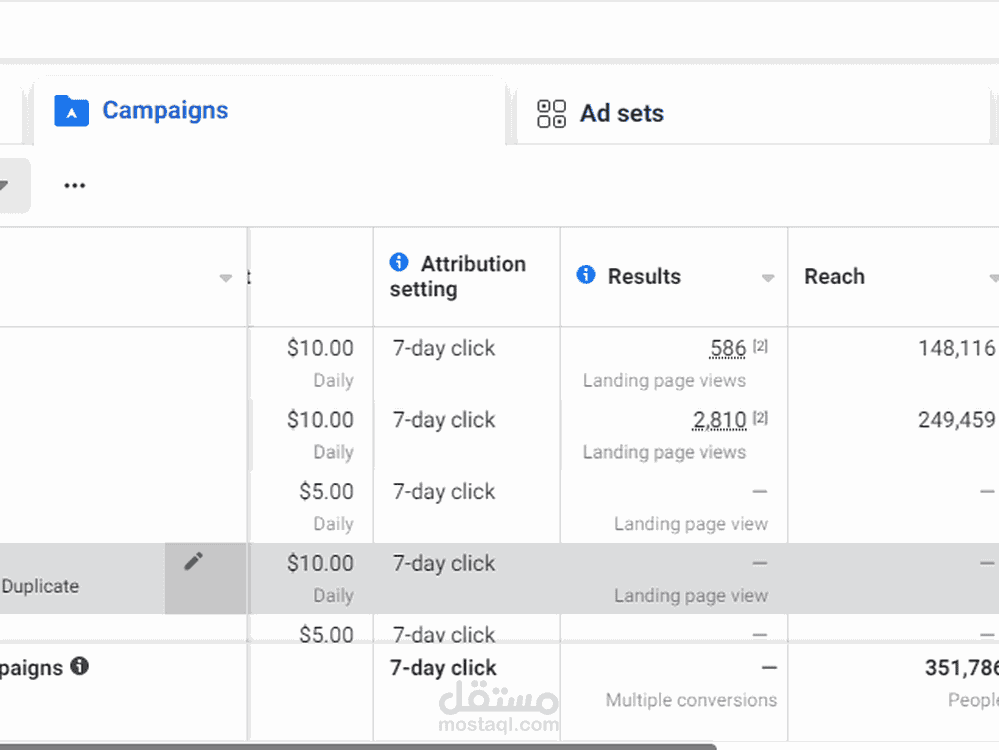
Task: Switch to the Ad sets tab
Action: tap(621, 114)
